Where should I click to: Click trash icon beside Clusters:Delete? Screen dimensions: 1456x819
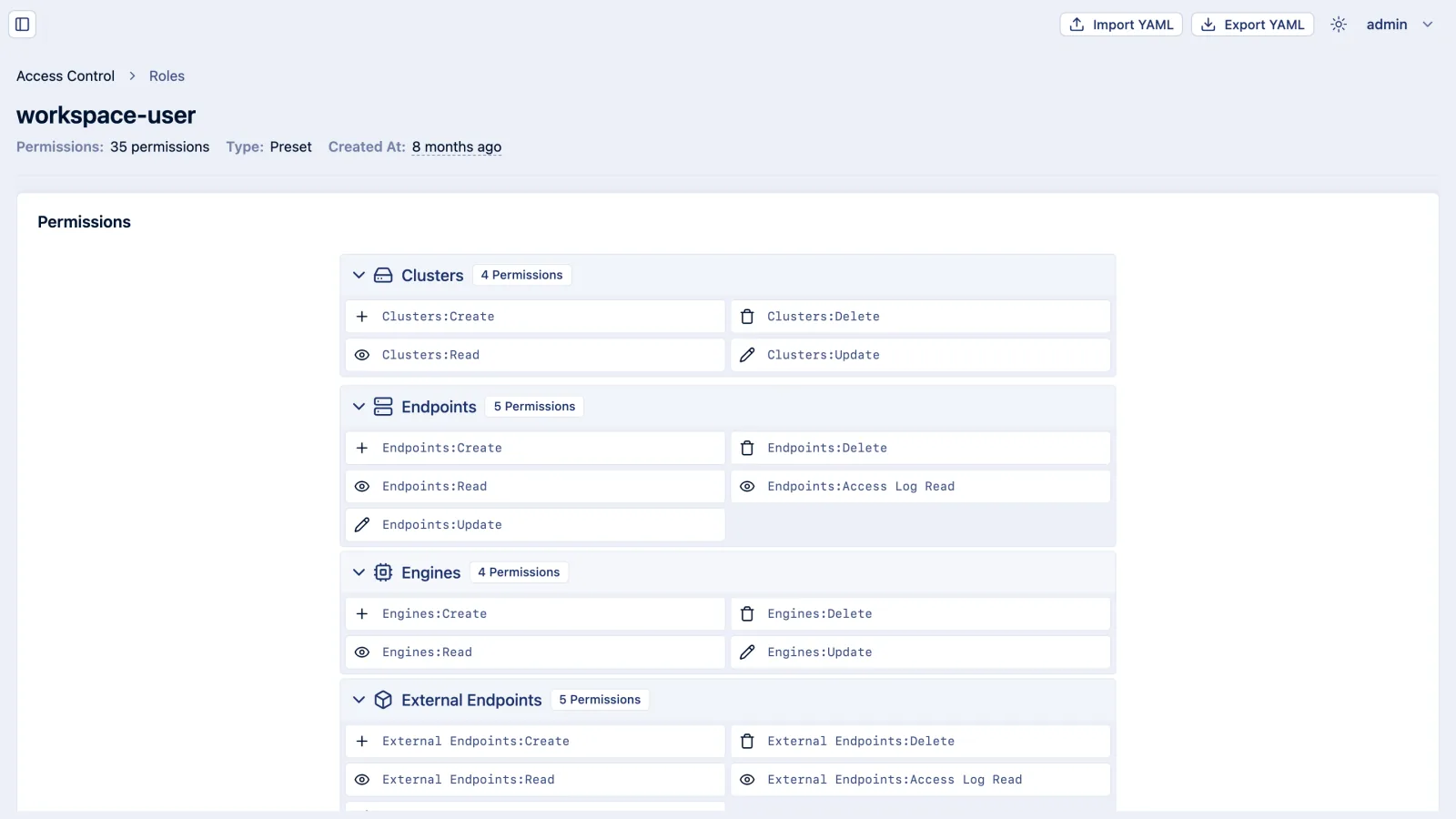pos(747,317)
